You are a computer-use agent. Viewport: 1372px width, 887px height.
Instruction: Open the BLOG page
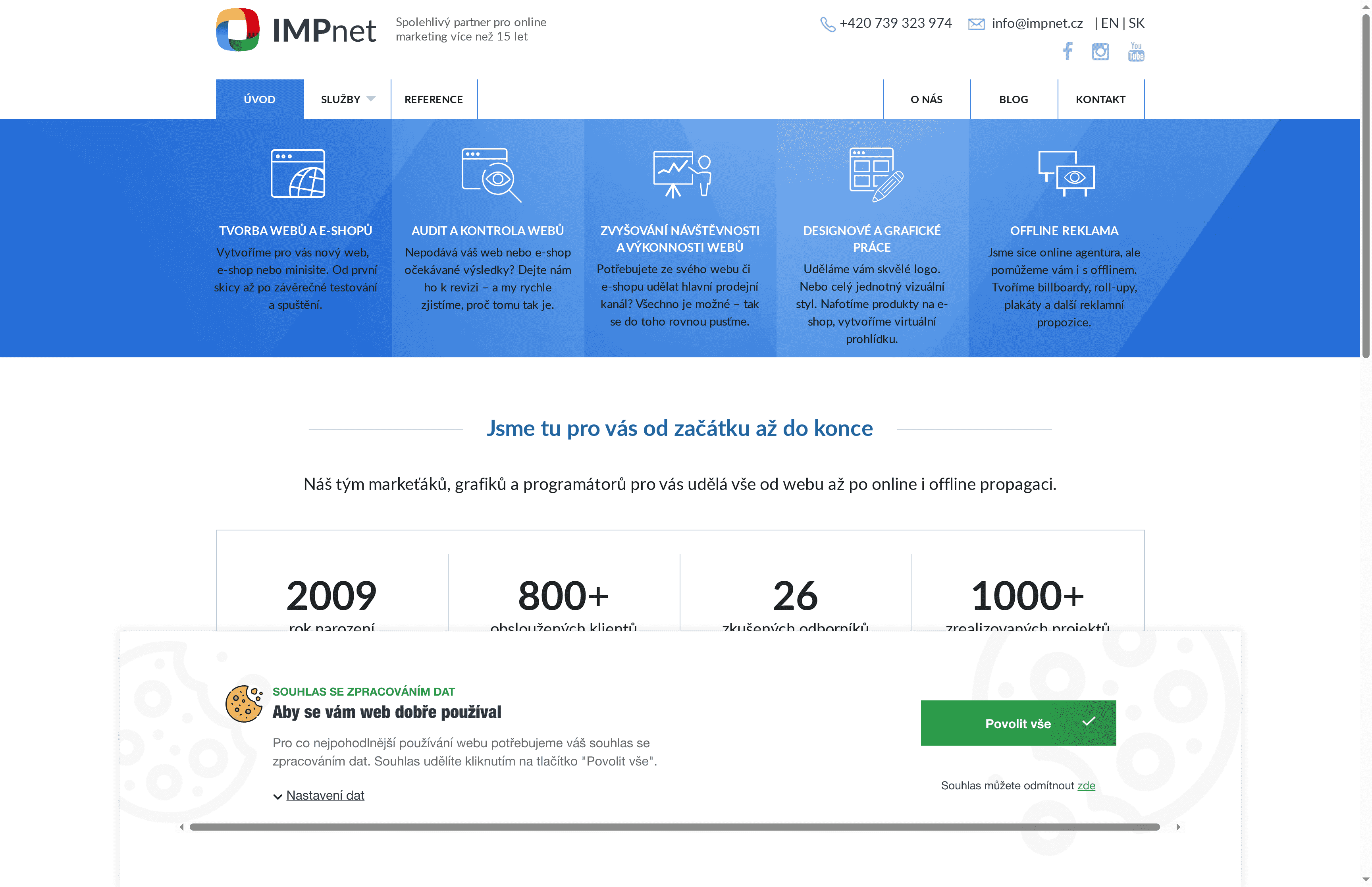tap(1014, 99)
